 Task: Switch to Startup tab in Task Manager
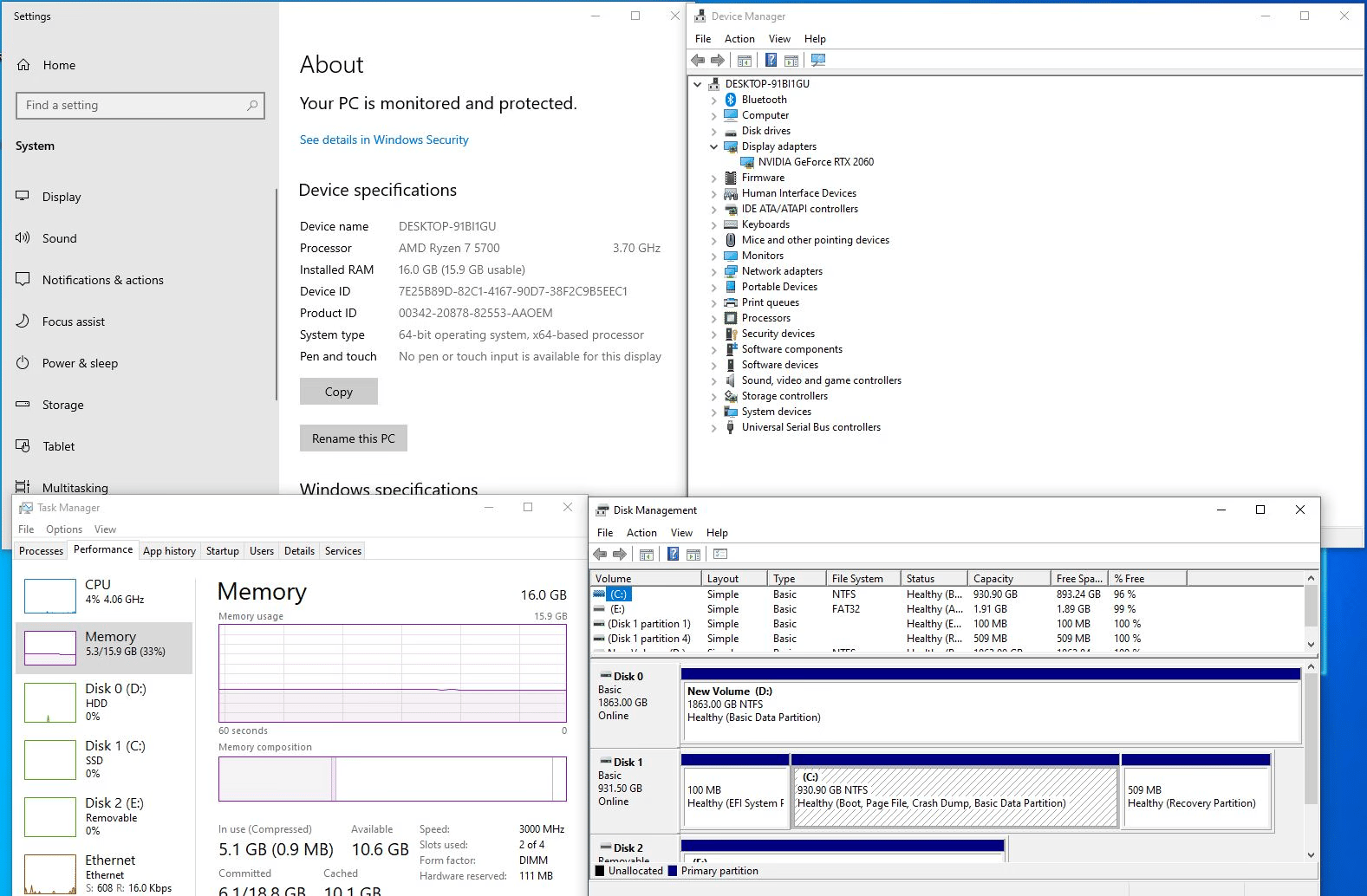click(x=223, y=551)
